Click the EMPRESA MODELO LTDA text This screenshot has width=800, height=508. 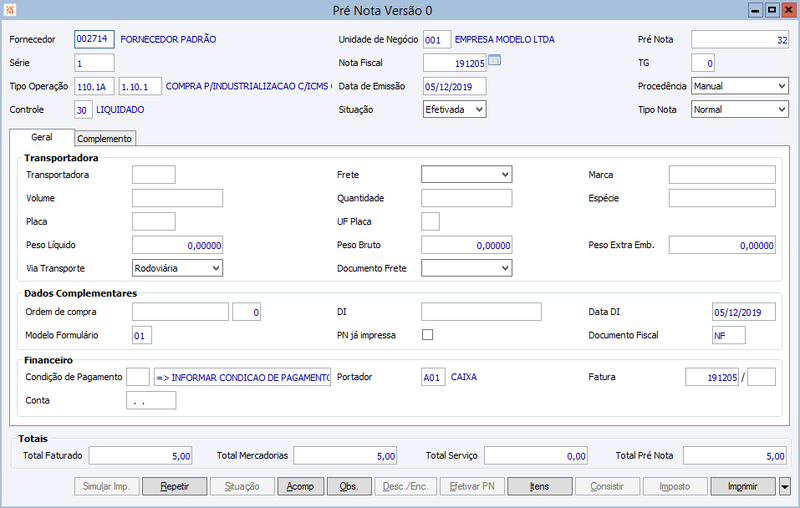point(505,39)
